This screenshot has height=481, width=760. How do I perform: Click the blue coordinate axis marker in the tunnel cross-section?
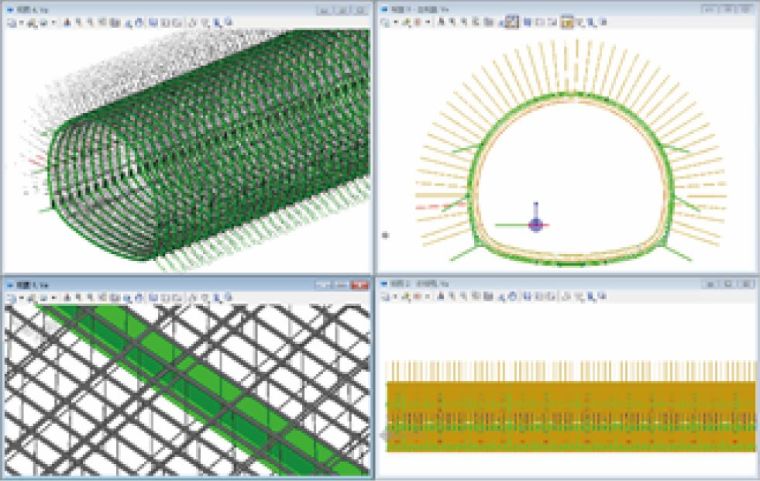coord(535,226)
